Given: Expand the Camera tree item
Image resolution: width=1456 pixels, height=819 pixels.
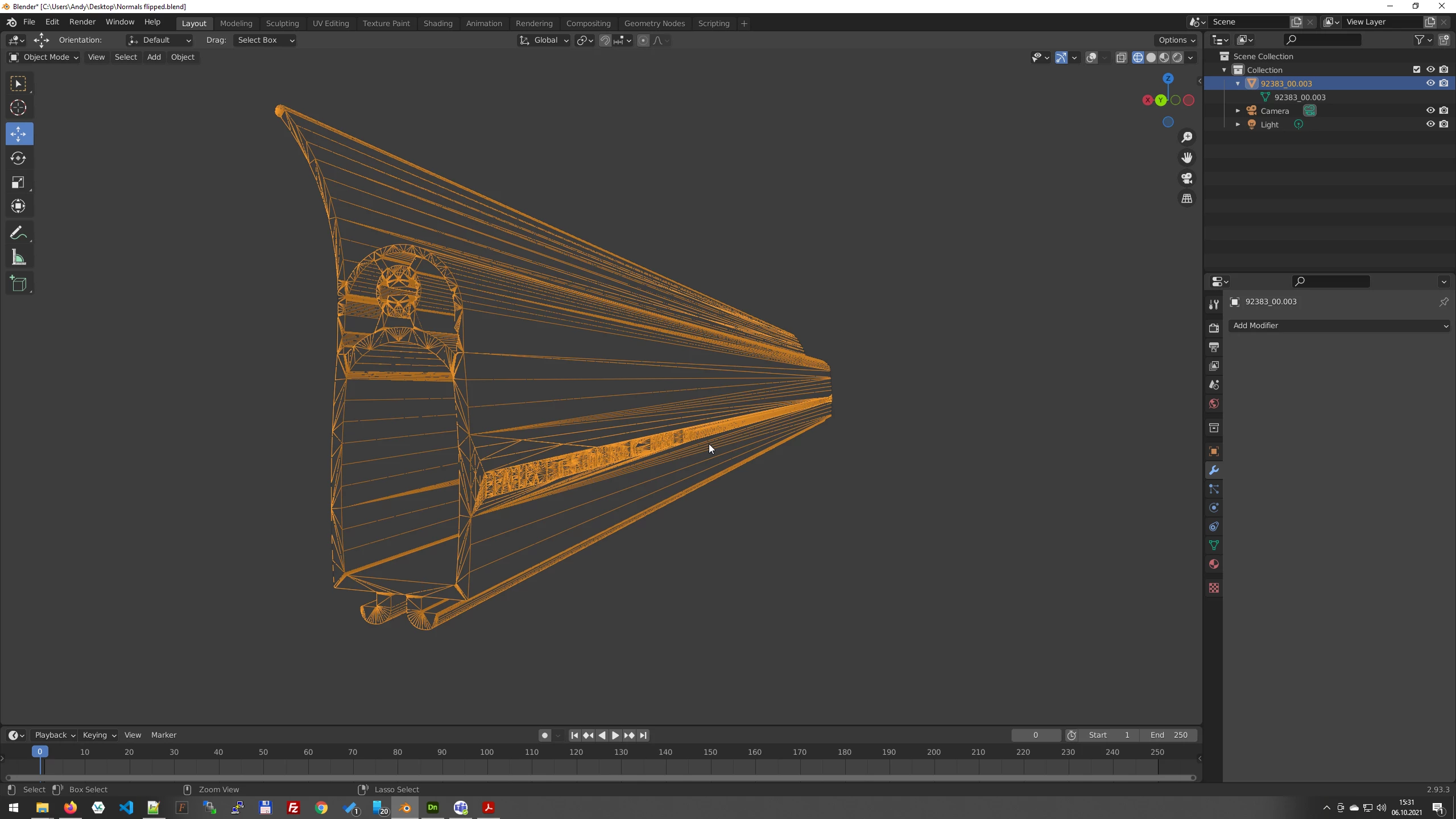Looking at the screenshot, I should click(x=1238, y=111).
